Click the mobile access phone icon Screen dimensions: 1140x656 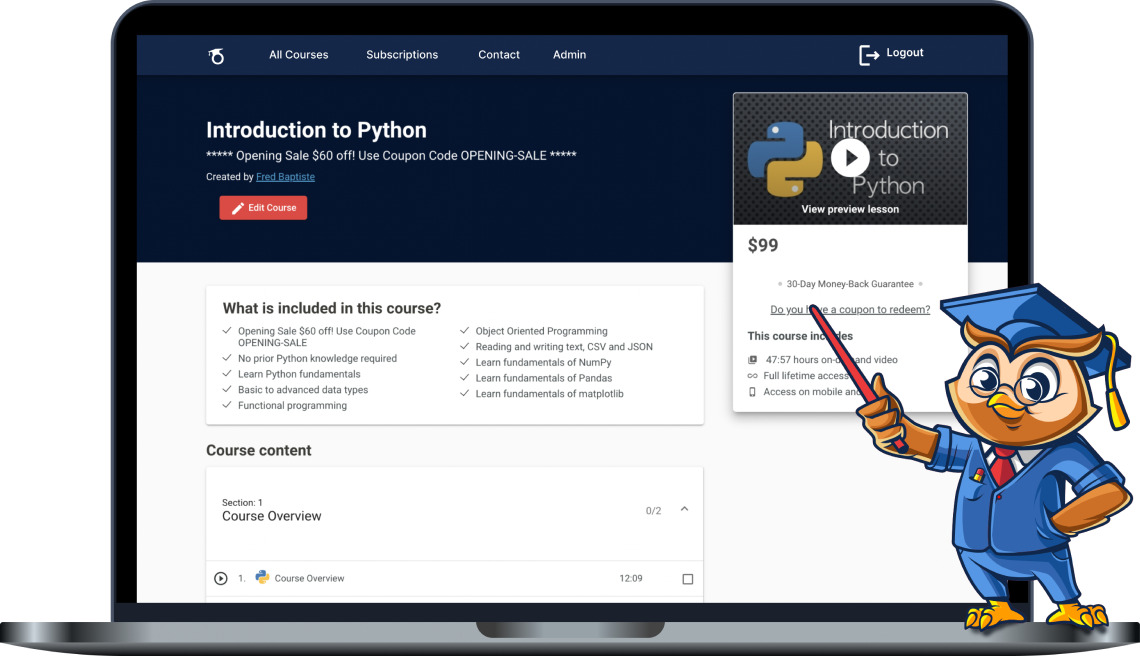coord(752,392)
